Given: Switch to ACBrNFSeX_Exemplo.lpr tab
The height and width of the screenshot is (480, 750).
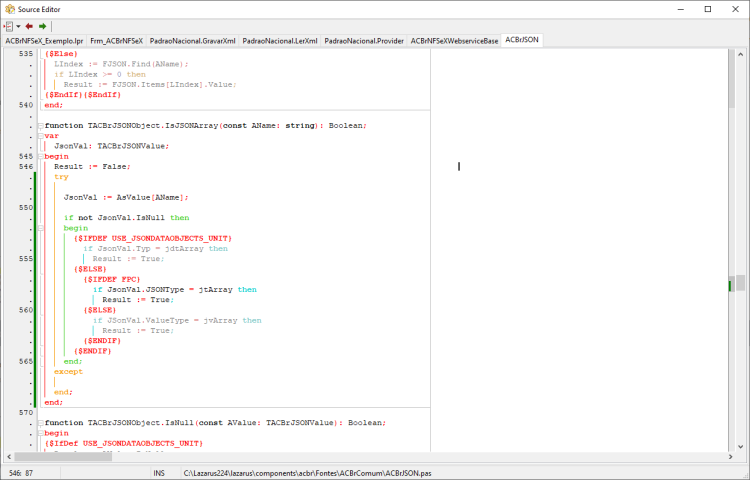Looking at the screenshot, I should tap(44, 41).
